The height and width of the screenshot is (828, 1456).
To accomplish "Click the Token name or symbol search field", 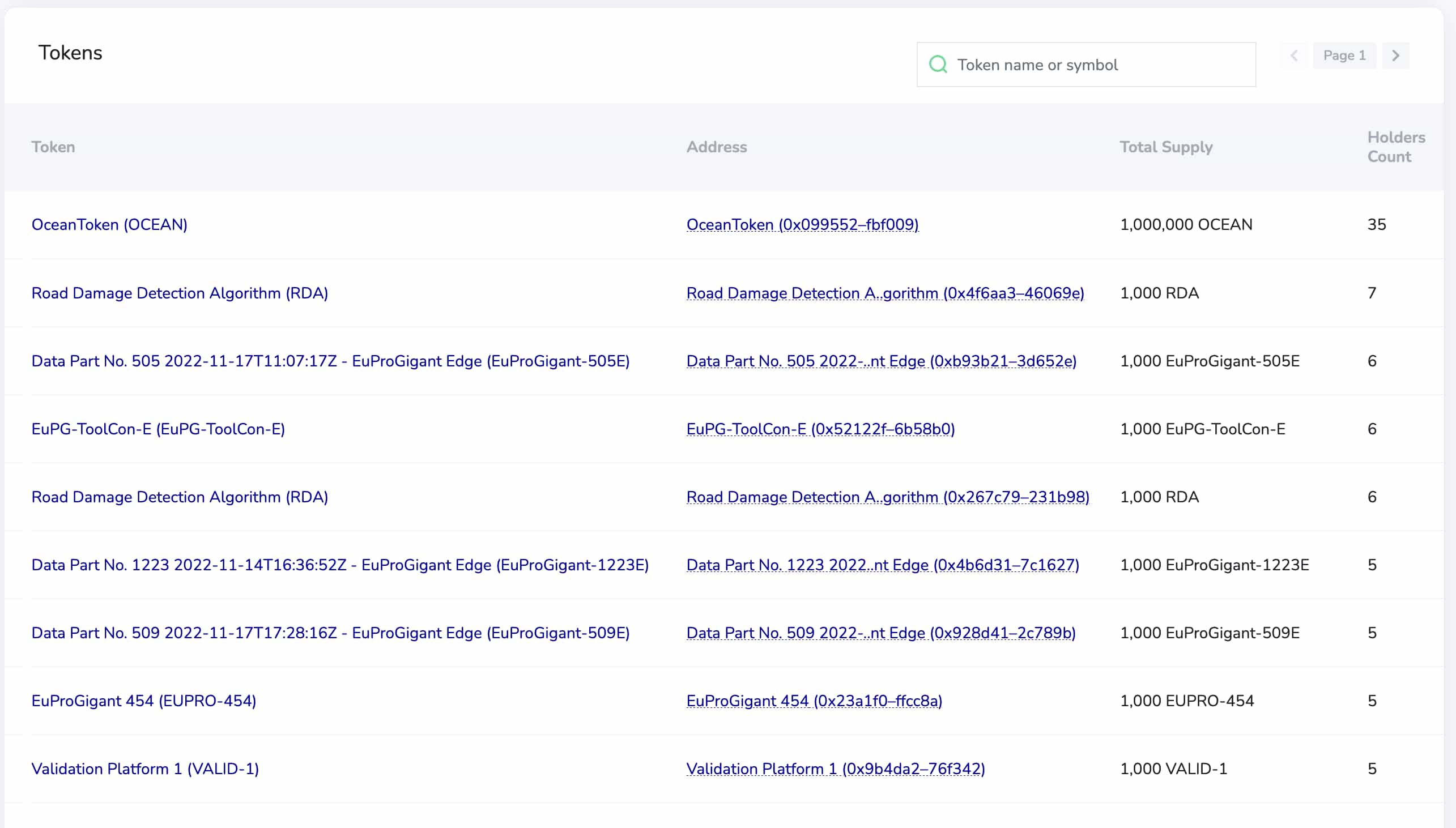I will (x=1085, y=64).
